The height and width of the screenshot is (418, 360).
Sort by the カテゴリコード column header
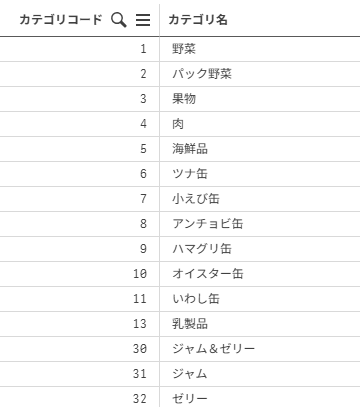point(61,20)
